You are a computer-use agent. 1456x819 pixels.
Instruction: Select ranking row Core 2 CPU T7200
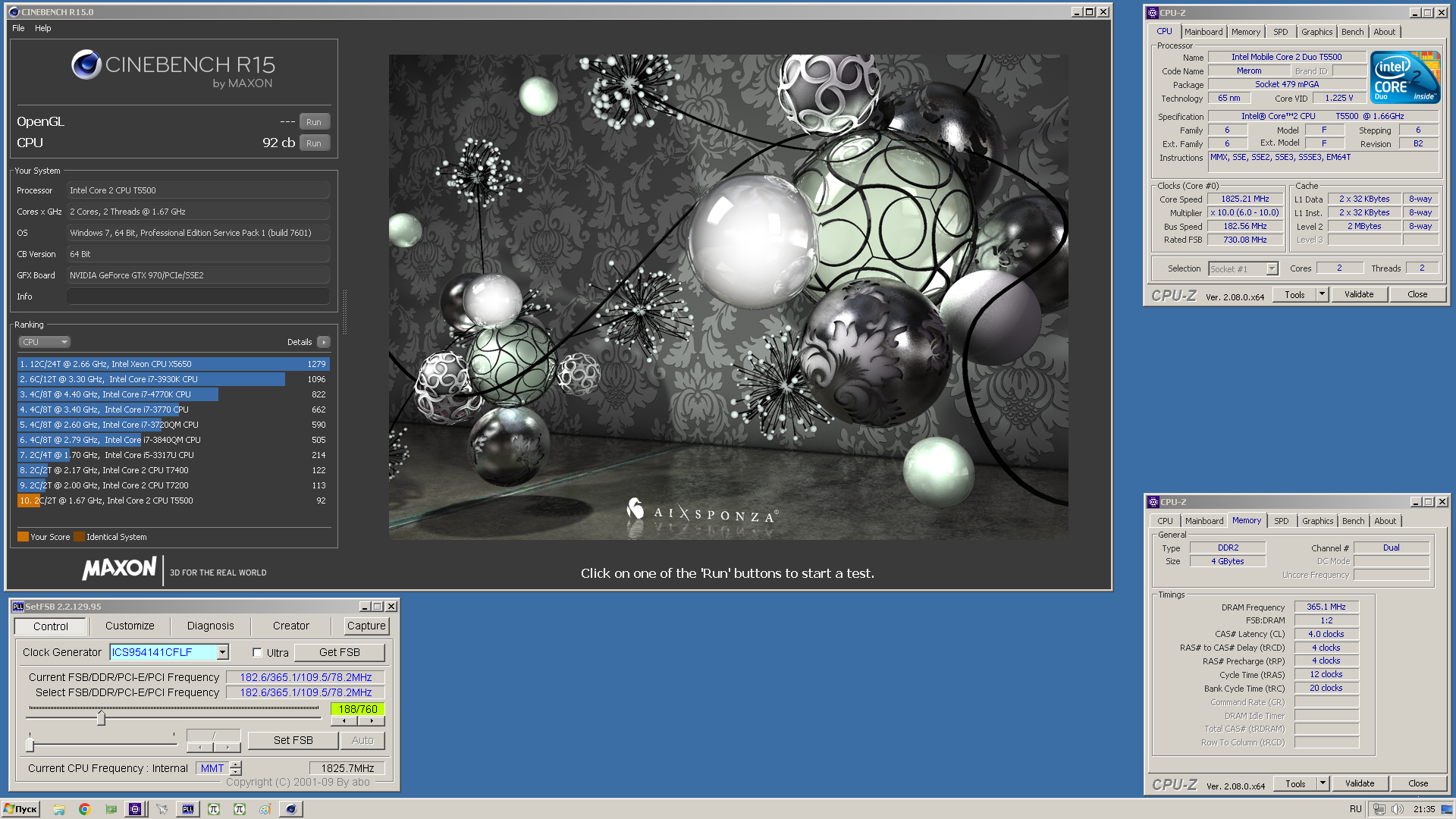pos(173,485)
